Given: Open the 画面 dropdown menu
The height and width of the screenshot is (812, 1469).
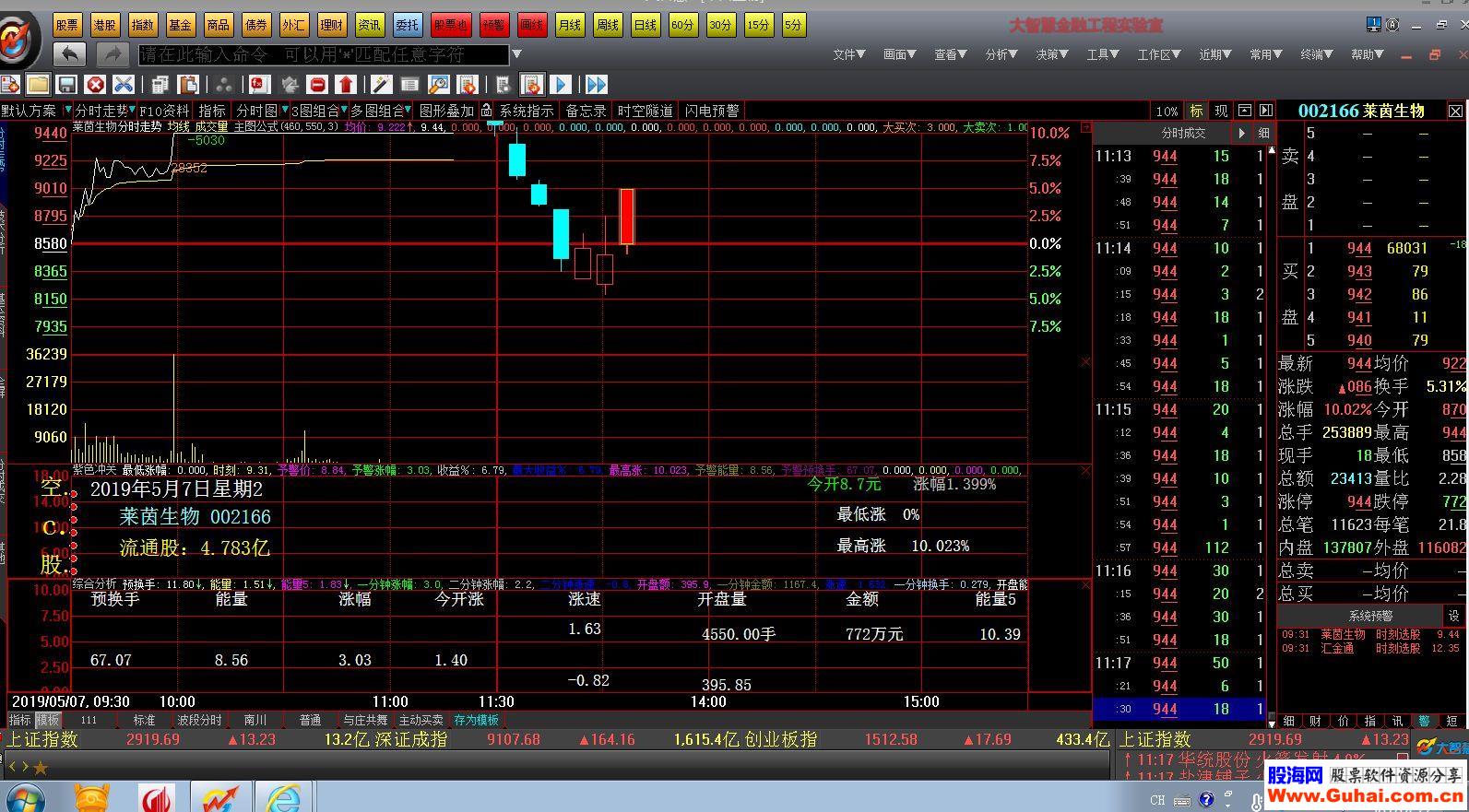Looking at the screenshot, I should (x=900, y=54).
